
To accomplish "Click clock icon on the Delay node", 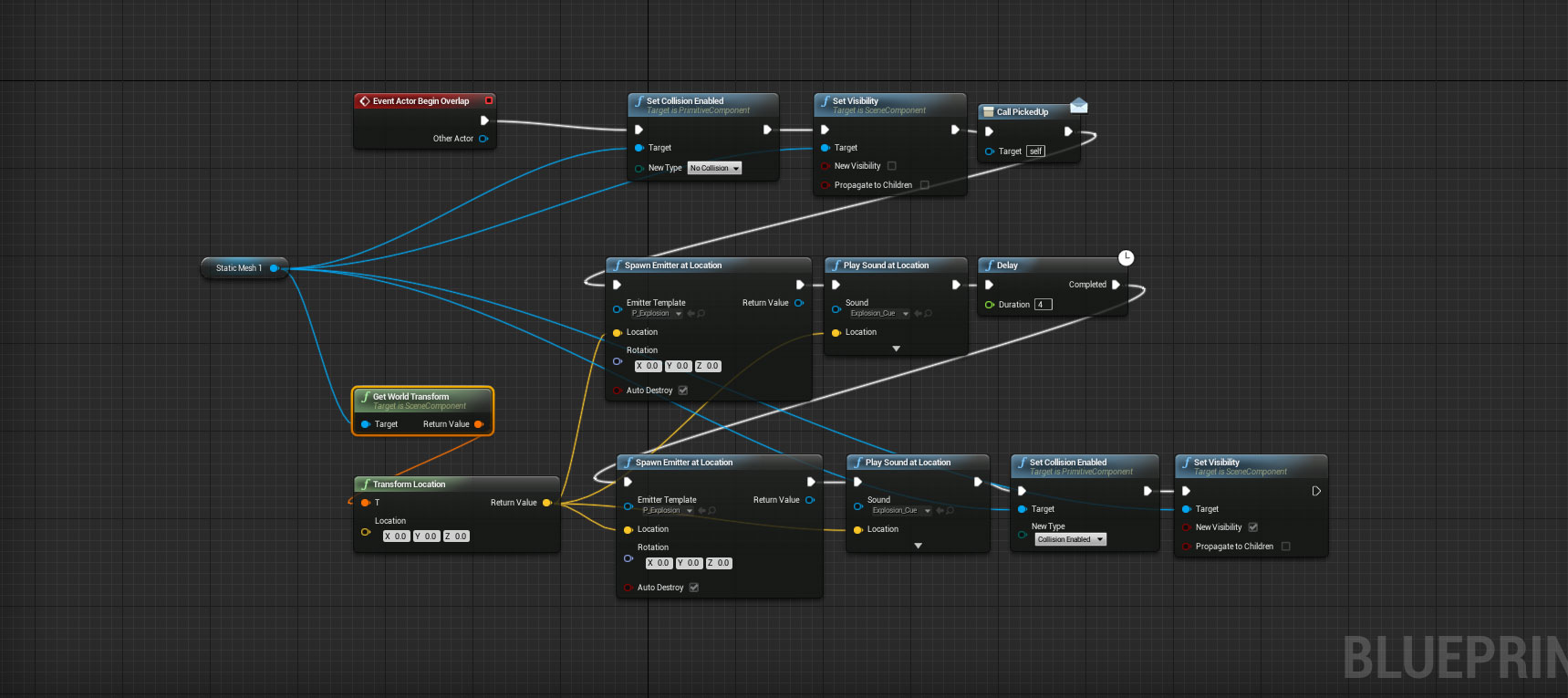I will [1127, 258].
